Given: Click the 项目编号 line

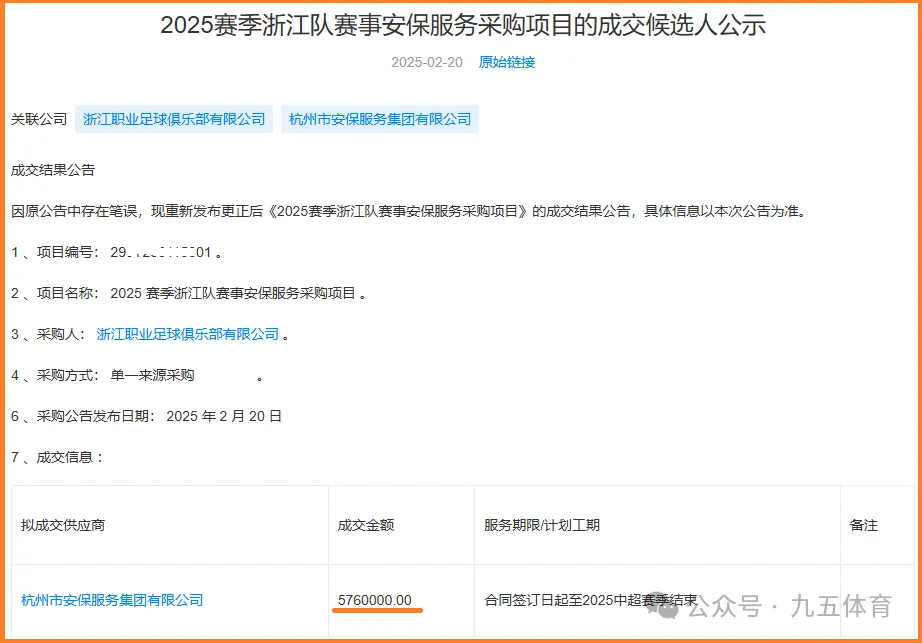Looking at the screenshot, I should click(x=116, y=253).
